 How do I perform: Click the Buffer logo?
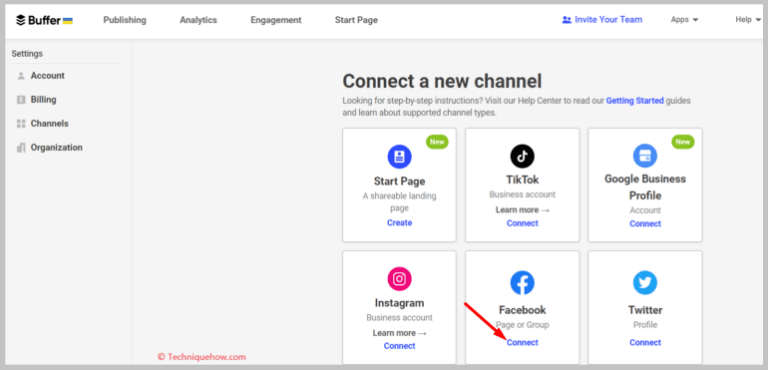tap(45, 20)
